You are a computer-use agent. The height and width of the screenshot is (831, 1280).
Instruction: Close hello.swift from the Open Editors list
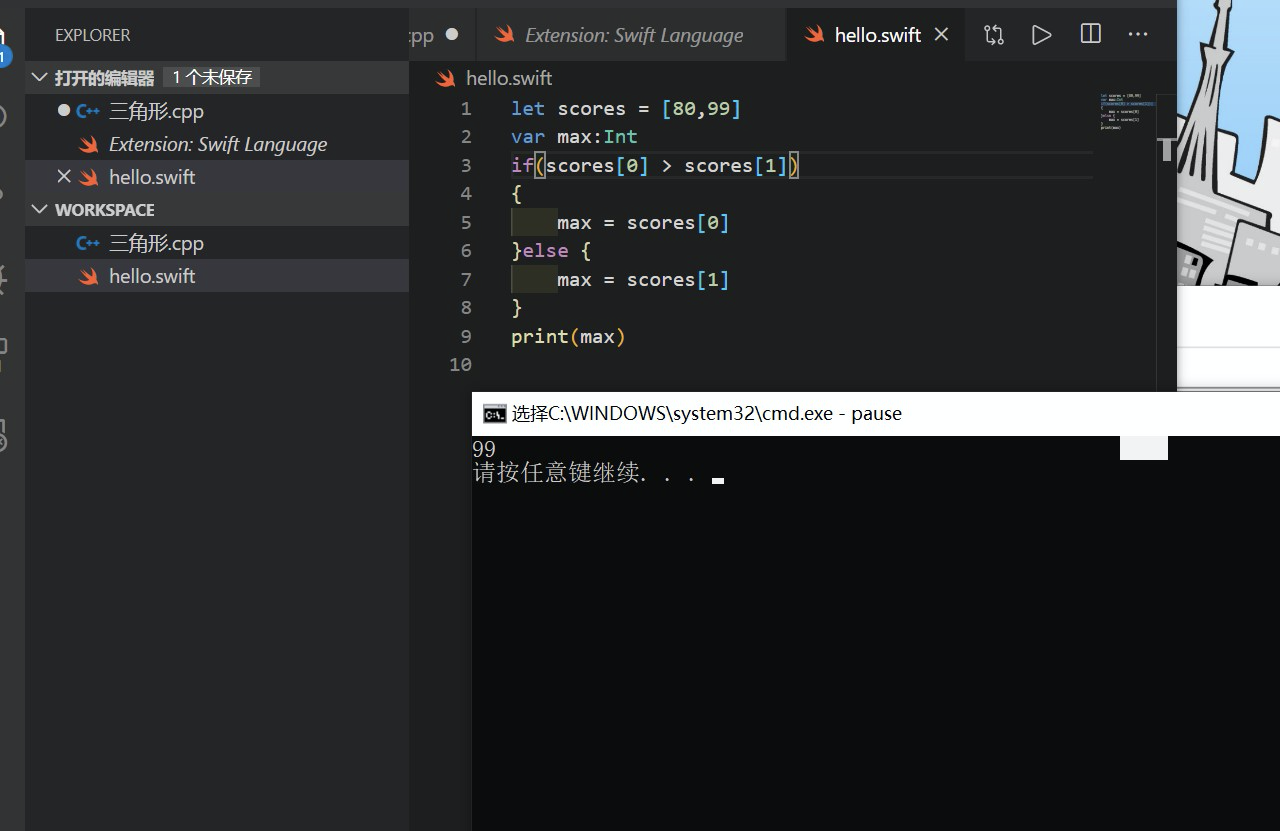click(x=64, y=176)
